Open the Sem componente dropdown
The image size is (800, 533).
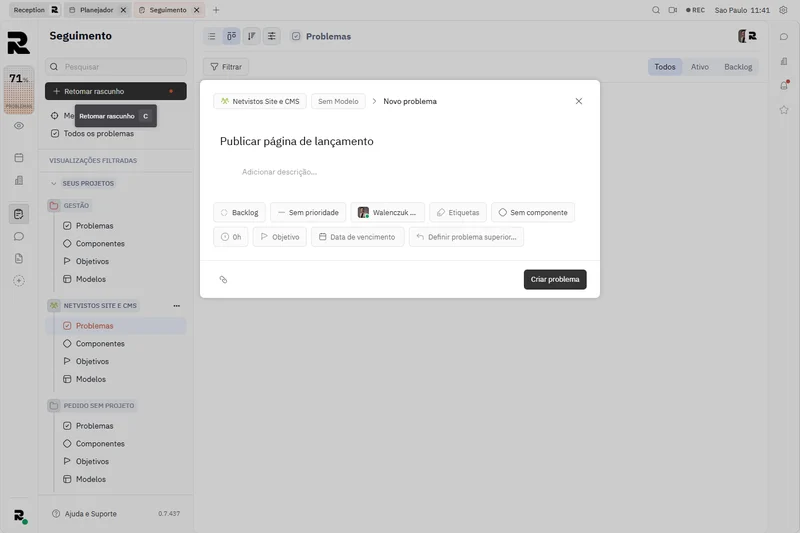pos(533,213)
